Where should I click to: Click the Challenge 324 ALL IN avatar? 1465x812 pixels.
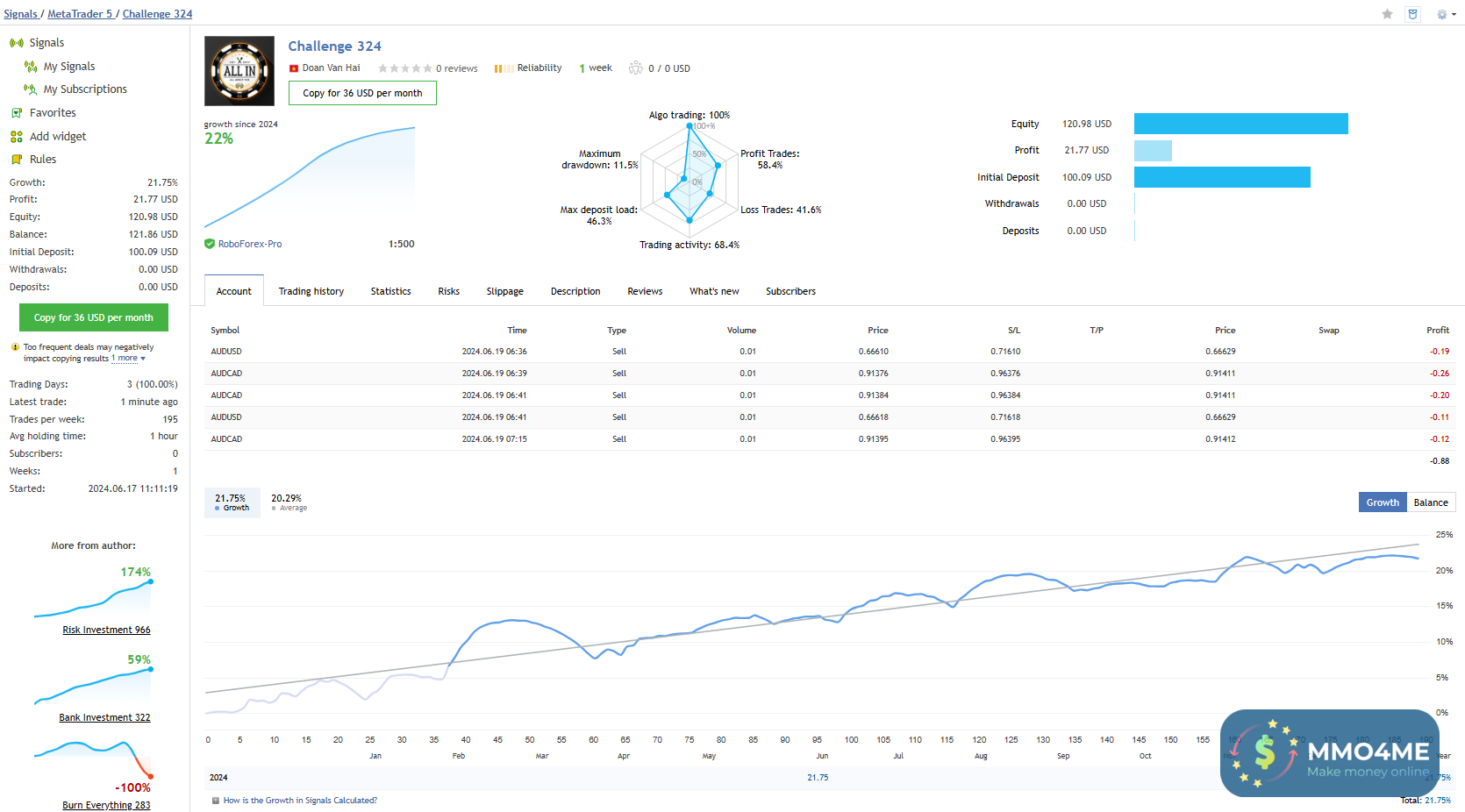tap(239, 71)
